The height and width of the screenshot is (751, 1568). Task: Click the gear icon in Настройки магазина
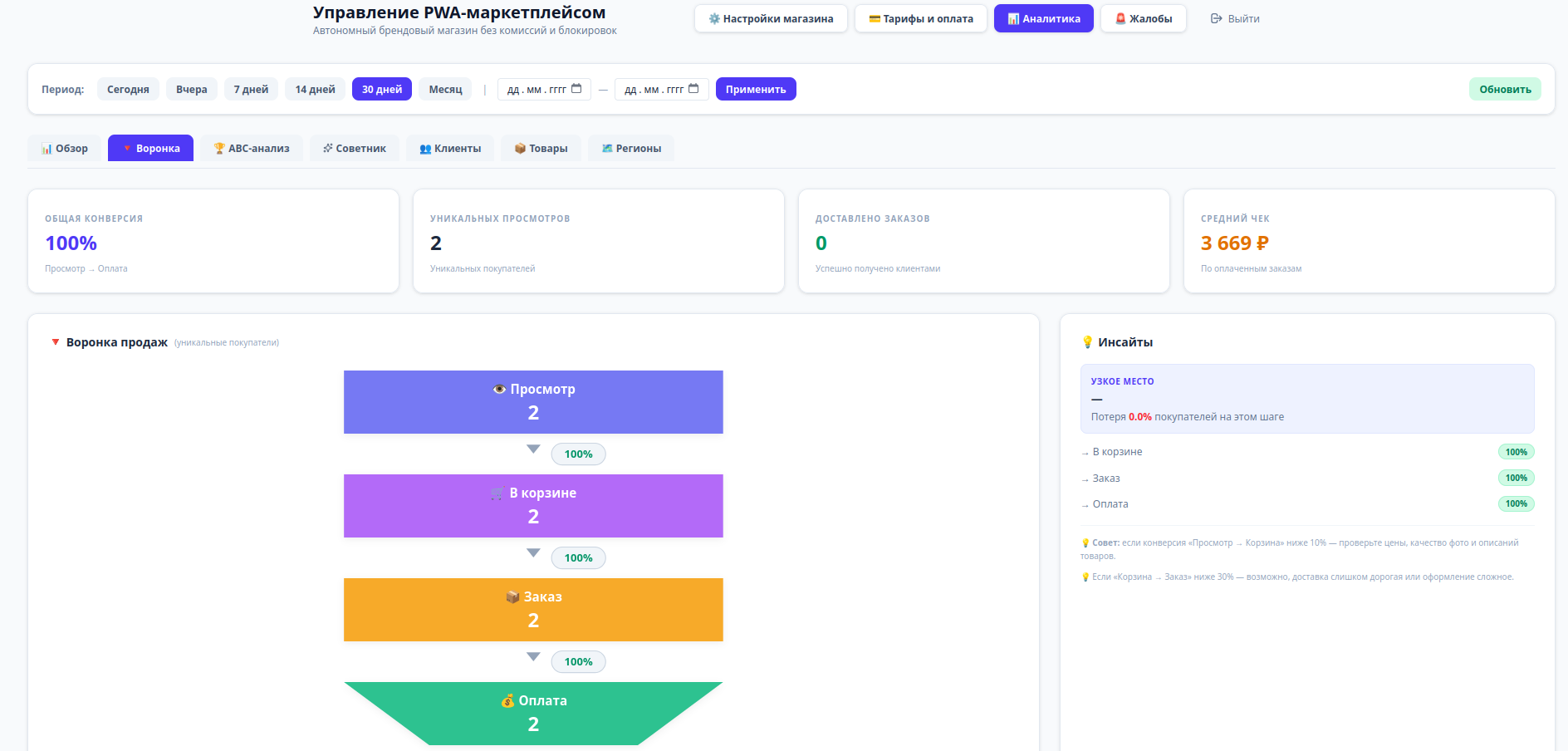(713, 18)
